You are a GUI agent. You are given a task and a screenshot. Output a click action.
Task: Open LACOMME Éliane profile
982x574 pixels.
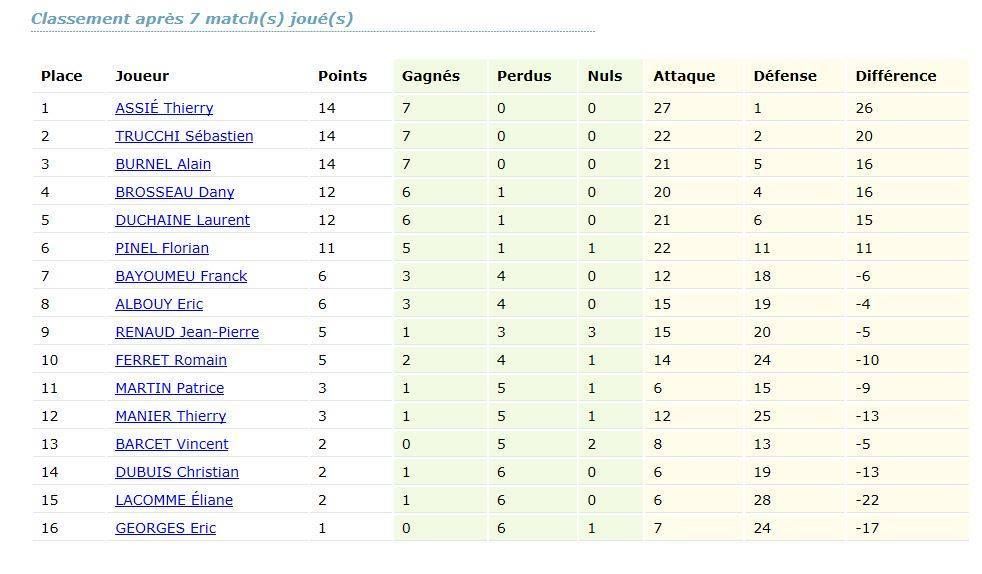pos(173,500)
